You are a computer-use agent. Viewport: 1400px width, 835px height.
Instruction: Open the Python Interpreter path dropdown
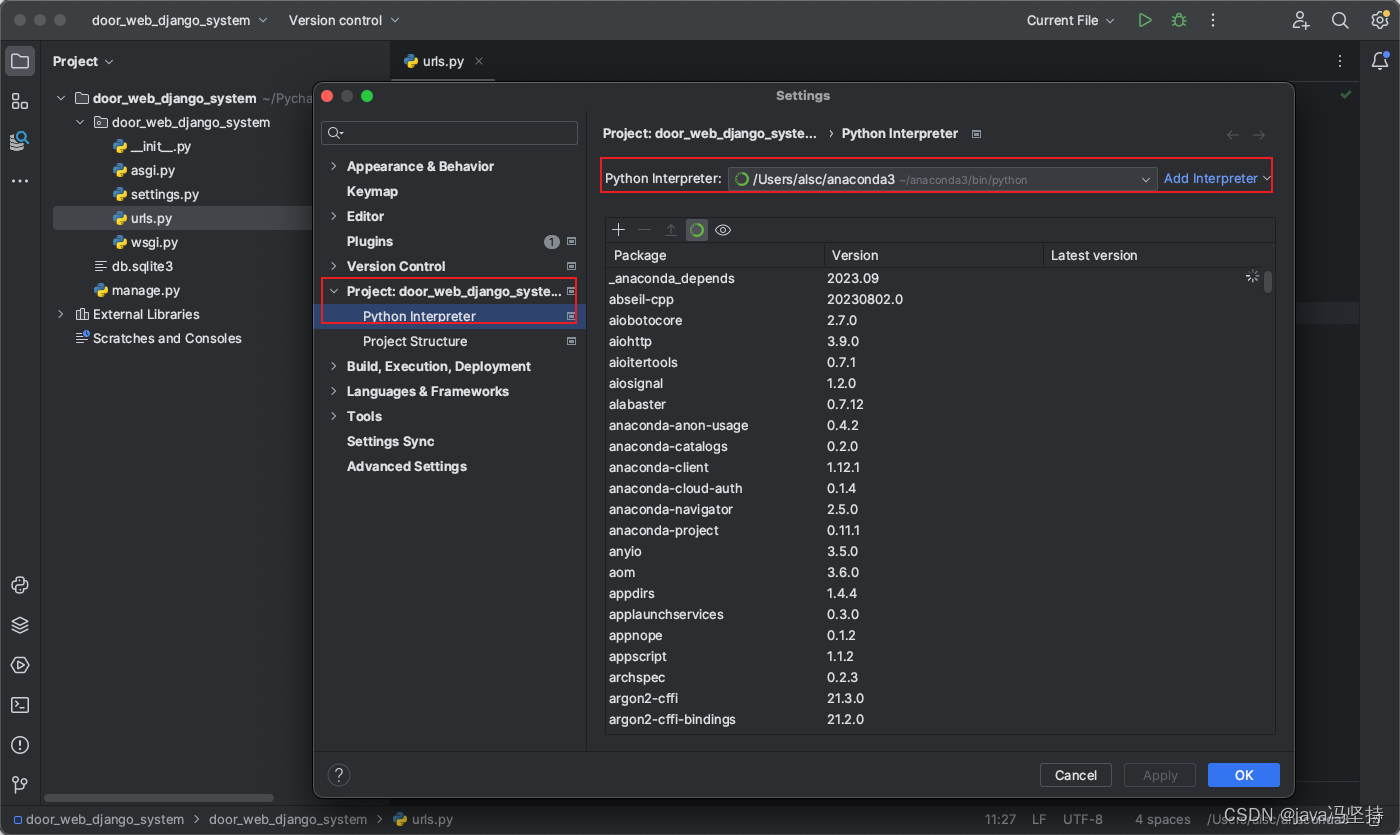click(x=1146, y=179)
